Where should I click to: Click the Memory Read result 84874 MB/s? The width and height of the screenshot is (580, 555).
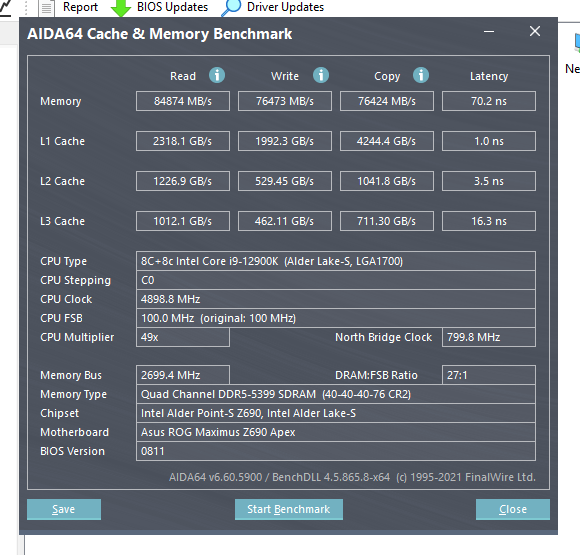pos(183,101)
